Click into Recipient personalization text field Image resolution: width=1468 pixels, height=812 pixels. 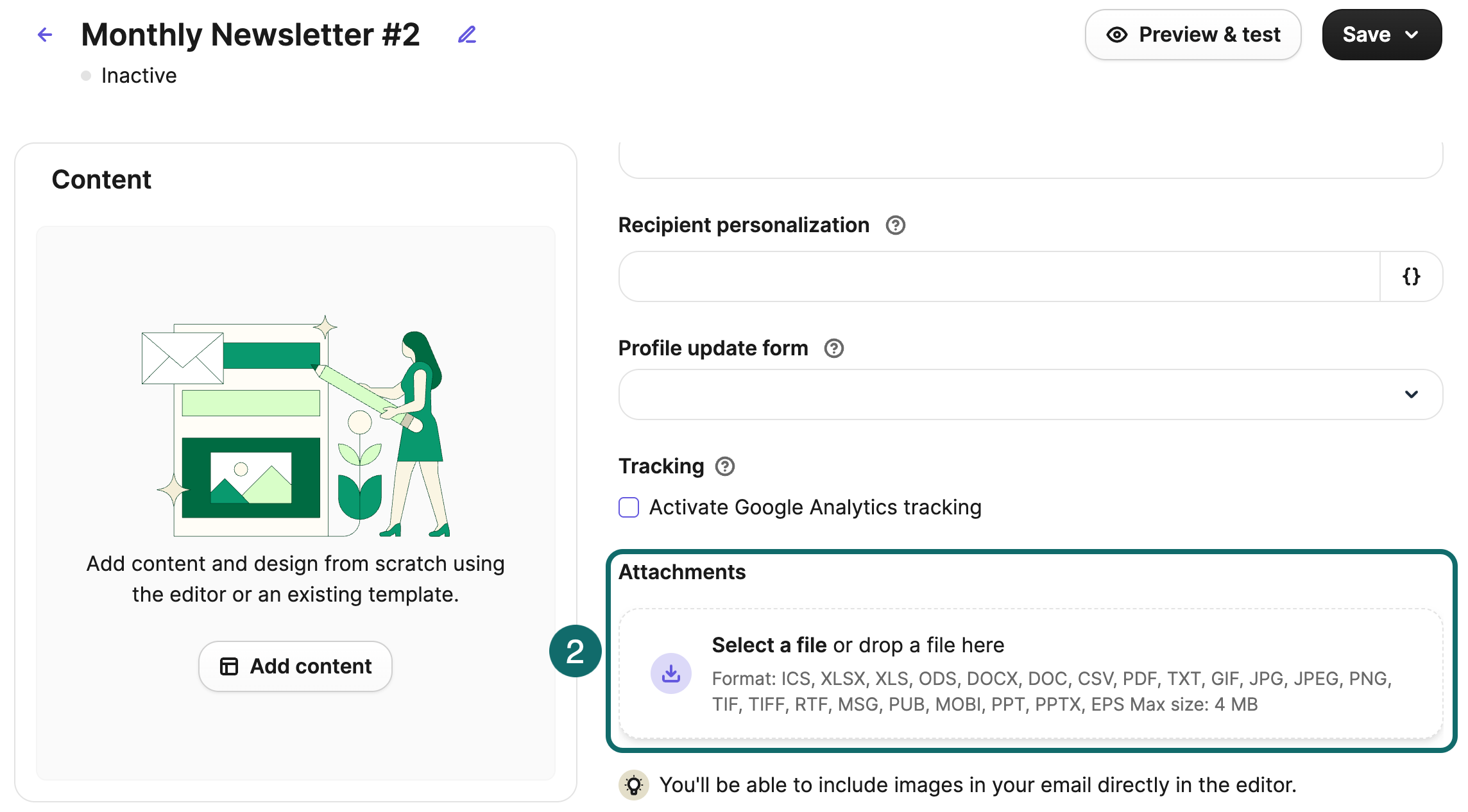tap(998, 276)
